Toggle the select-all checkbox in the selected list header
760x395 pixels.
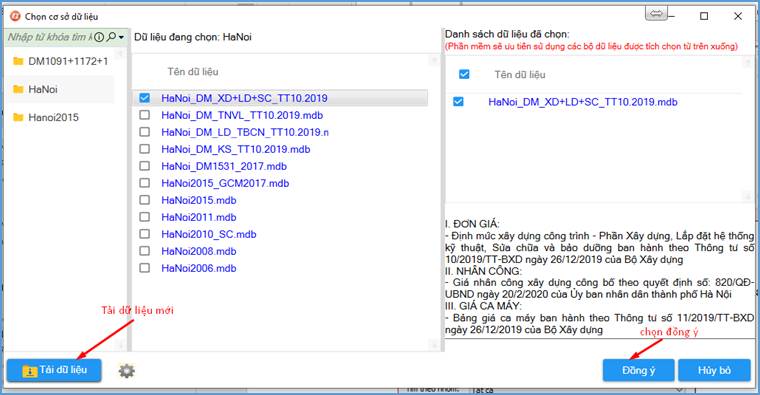coord(464,74)
